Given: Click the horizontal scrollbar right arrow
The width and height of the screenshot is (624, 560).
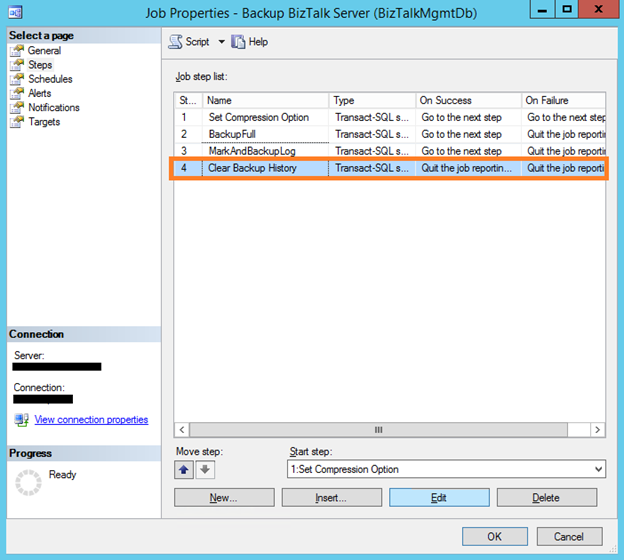Looking at the screenshot, I should 598,430.
